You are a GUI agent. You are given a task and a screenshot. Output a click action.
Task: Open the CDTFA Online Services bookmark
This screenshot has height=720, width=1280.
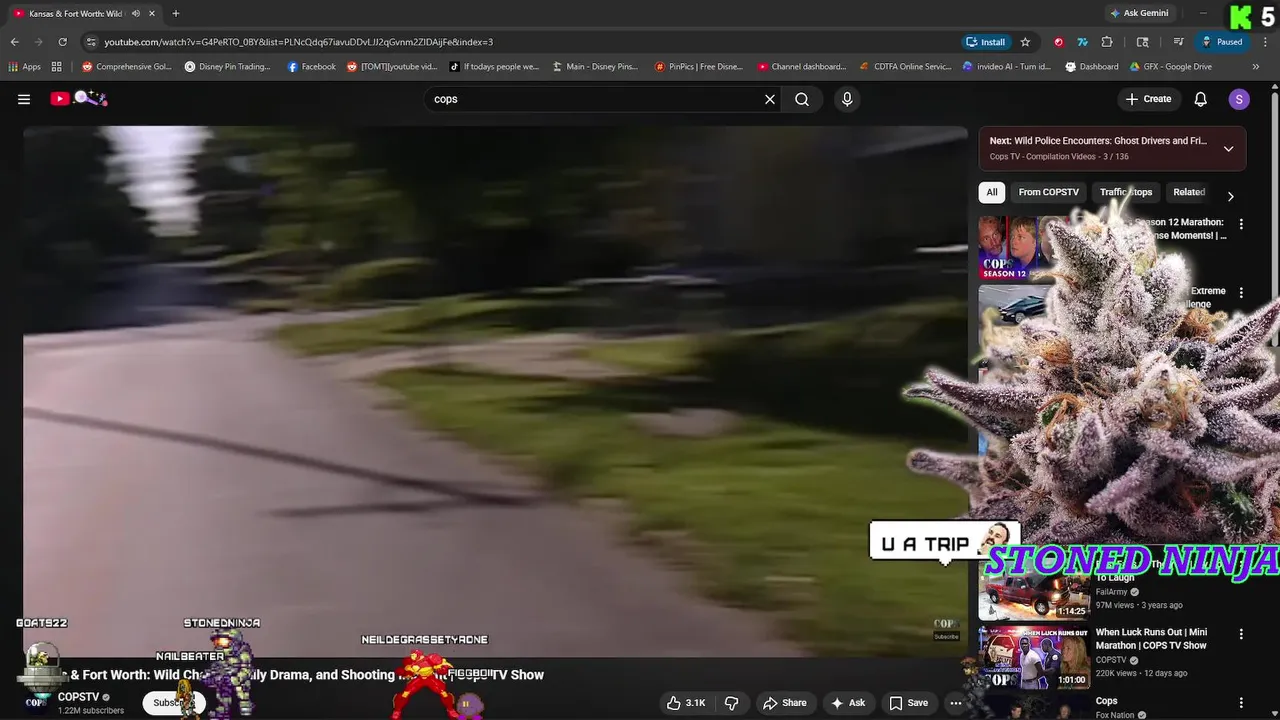click(x=905, y=67)
